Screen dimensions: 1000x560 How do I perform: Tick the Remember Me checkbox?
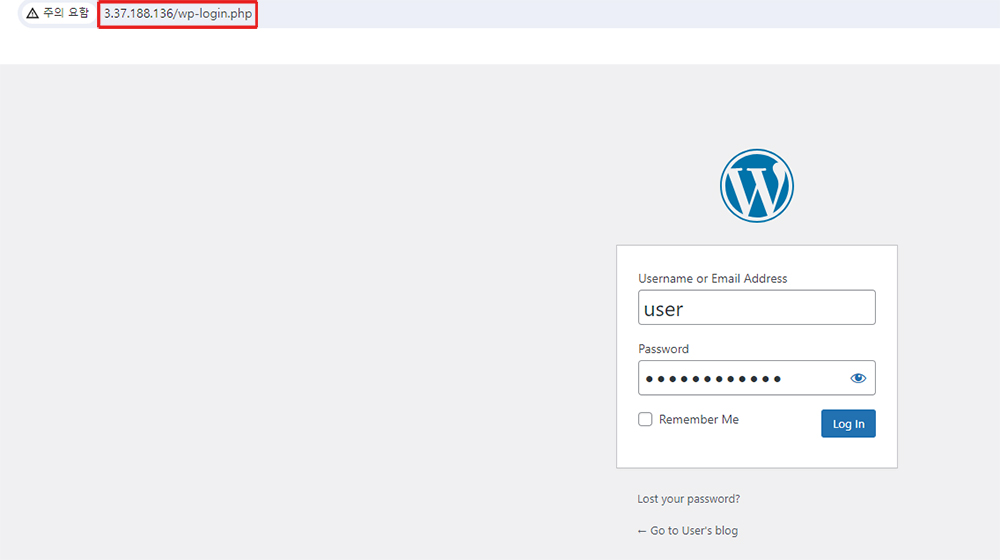tap(645, 419)
